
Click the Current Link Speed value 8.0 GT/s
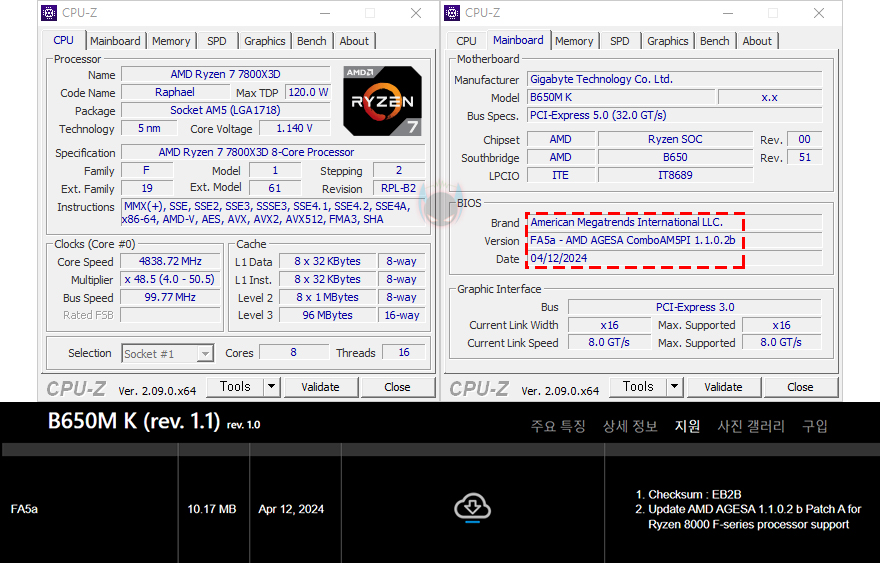609,342
